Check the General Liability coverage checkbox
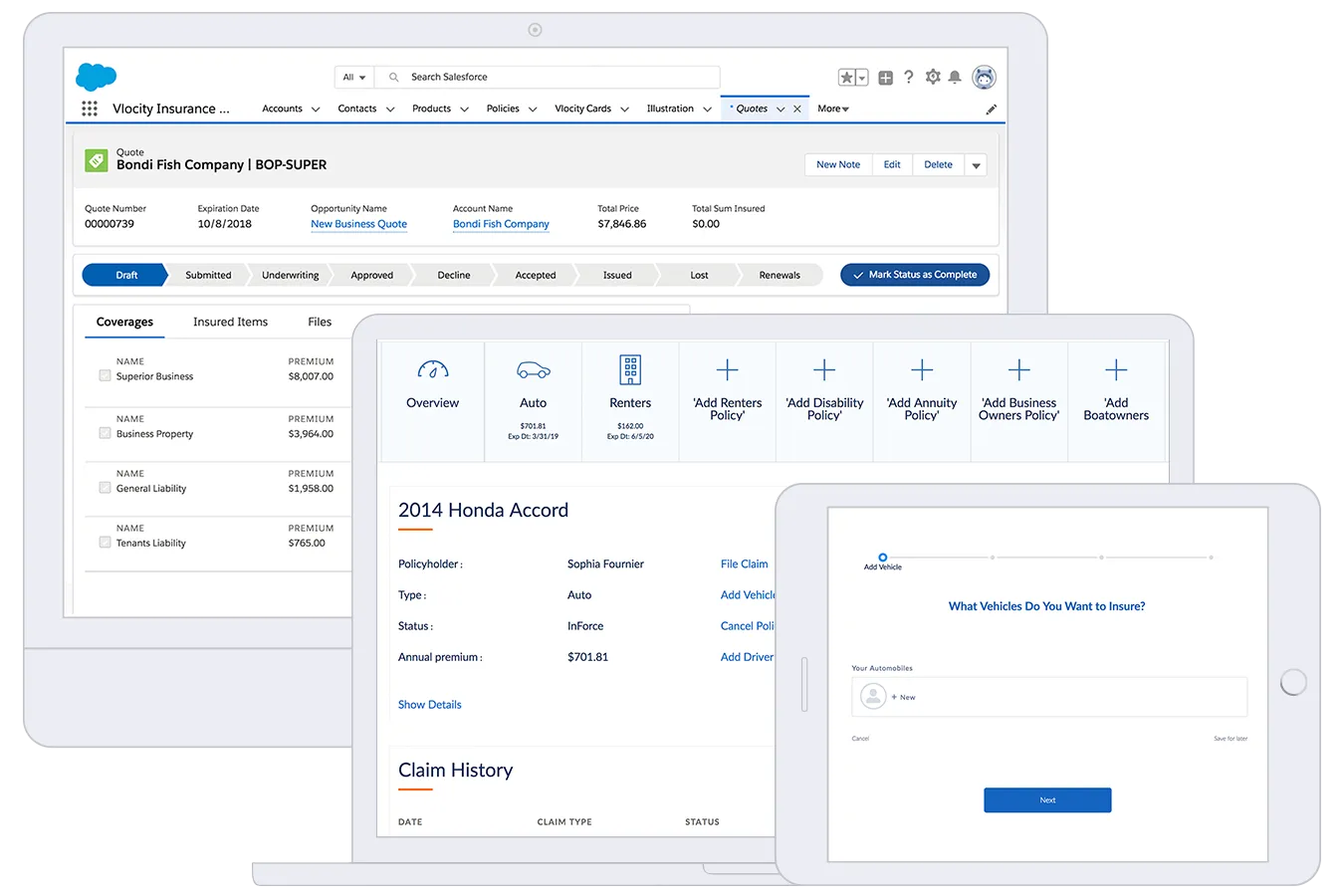The image size is (1344, 896). 105,489
